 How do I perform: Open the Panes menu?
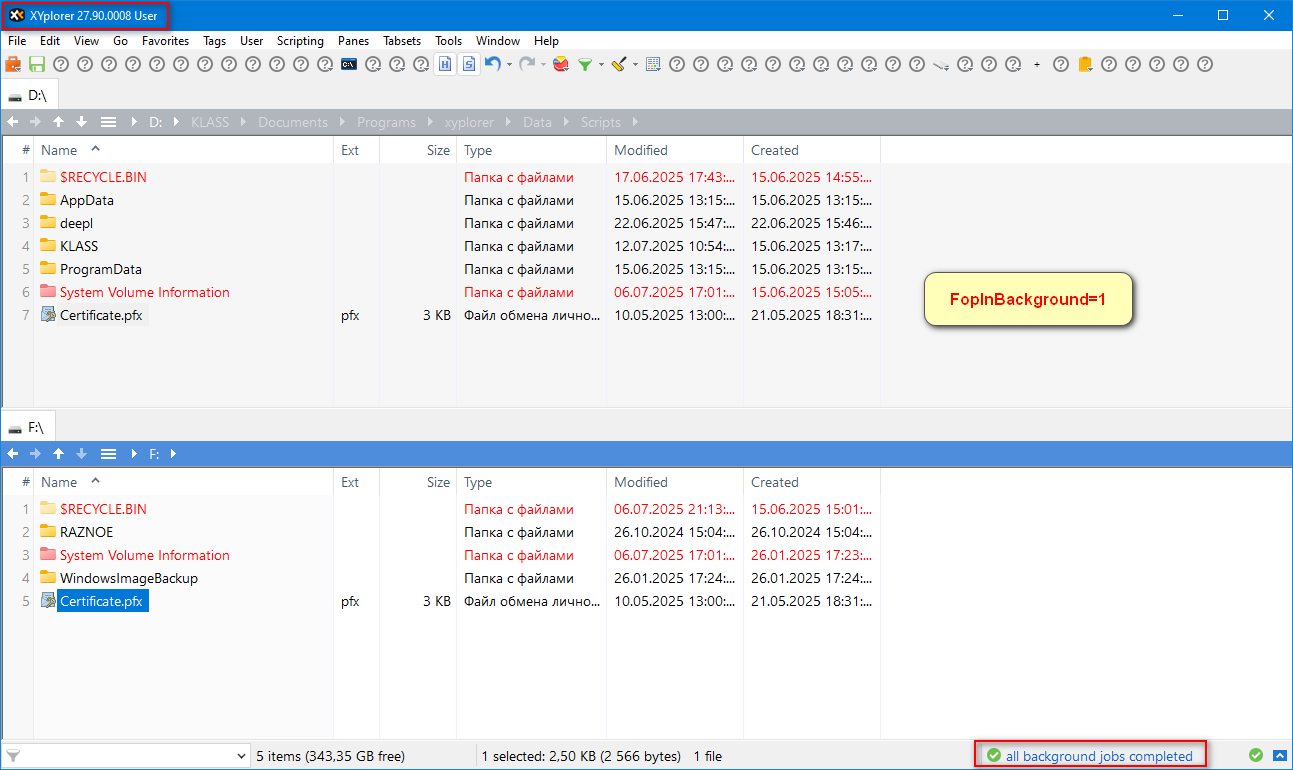point(353,41)
